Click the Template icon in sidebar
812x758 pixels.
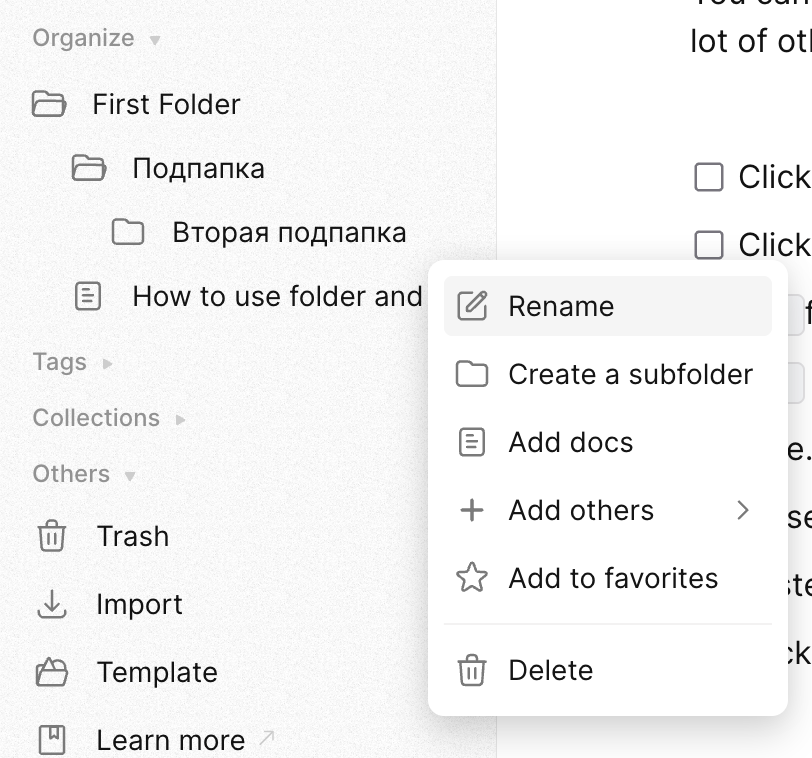click(51, 672)
